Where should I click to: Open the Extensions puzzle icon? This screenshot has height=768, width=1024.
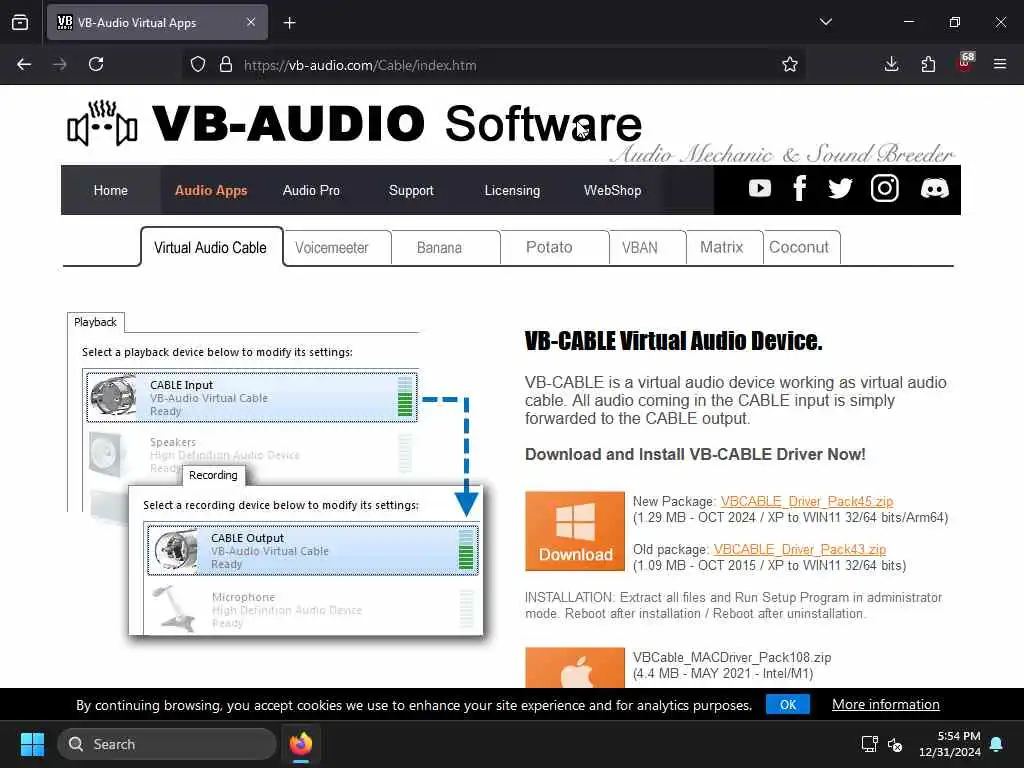pyautogui.click(x=928, y=64)
